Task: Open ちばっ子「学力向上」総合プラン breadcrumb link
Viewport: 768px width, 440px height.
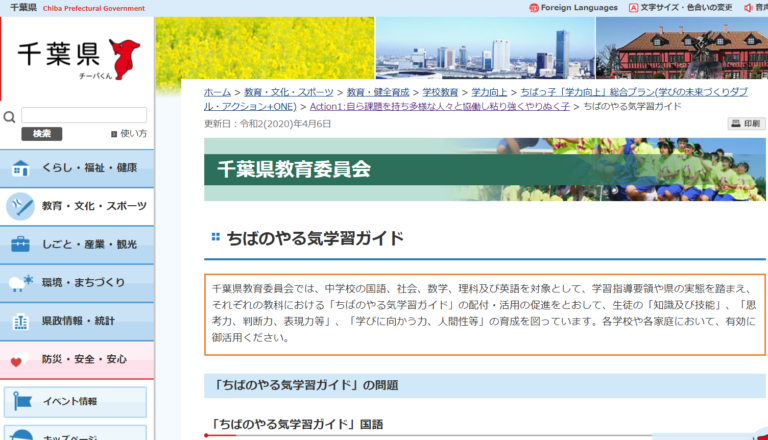Action: point(634,92)
